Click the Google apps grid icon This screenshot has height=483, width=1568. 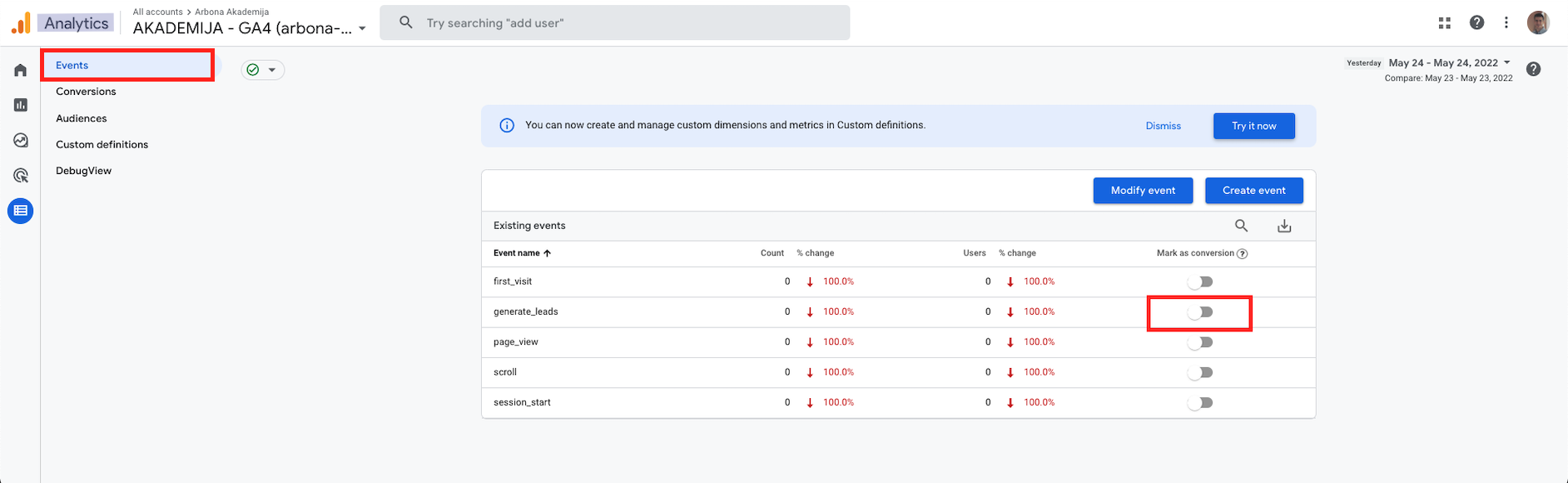point(1445,23)
